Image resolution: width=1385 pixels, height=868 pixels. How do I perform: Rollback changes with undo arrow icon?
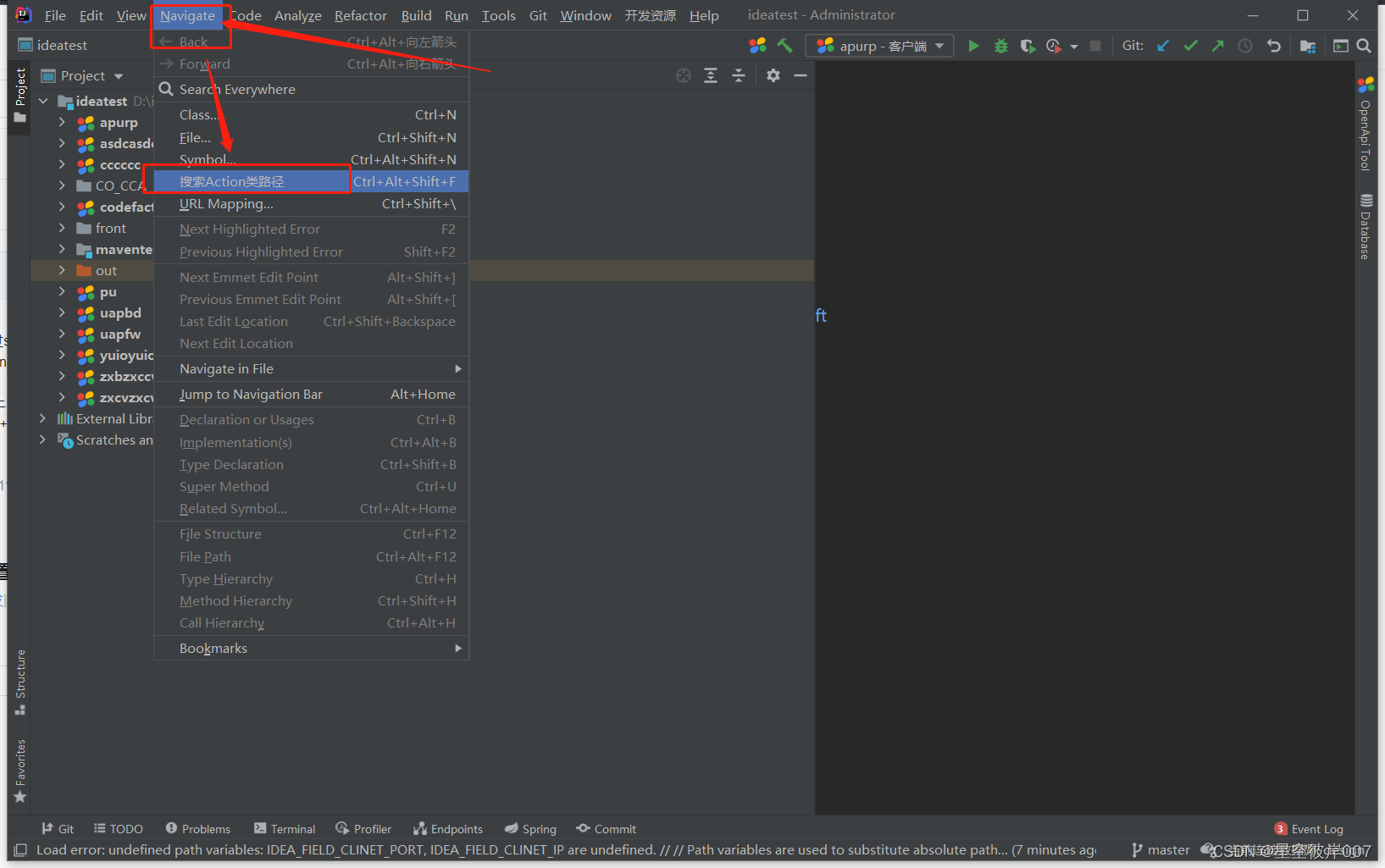(x=1273, y=46)
